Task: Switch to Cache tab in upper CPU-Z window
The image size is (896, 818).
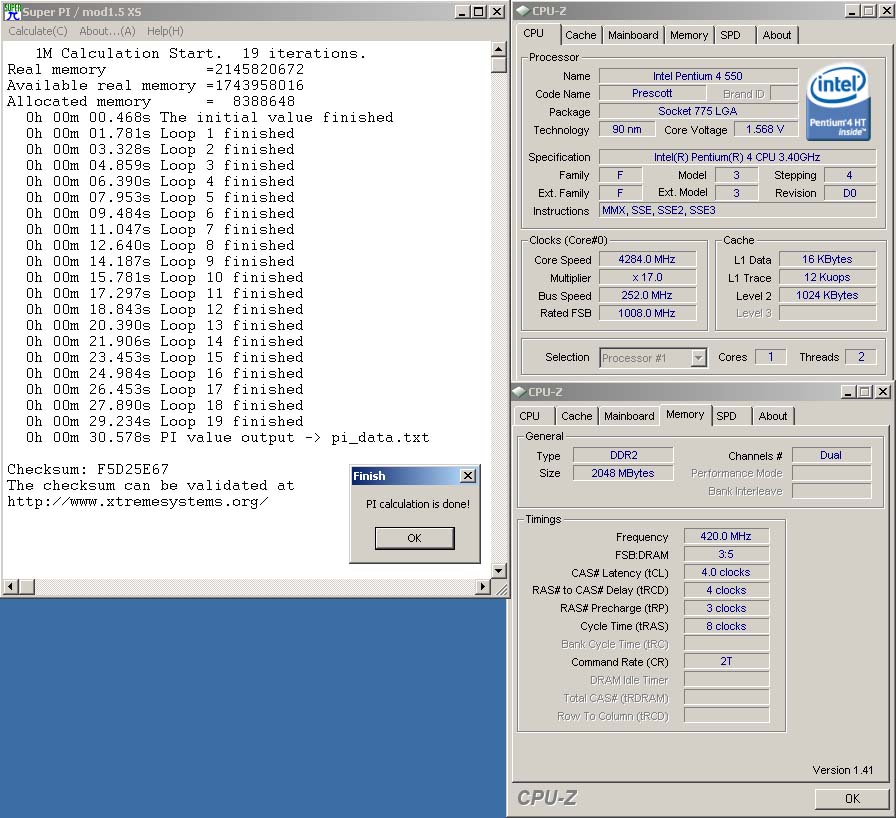Action: tap(581, 35)
